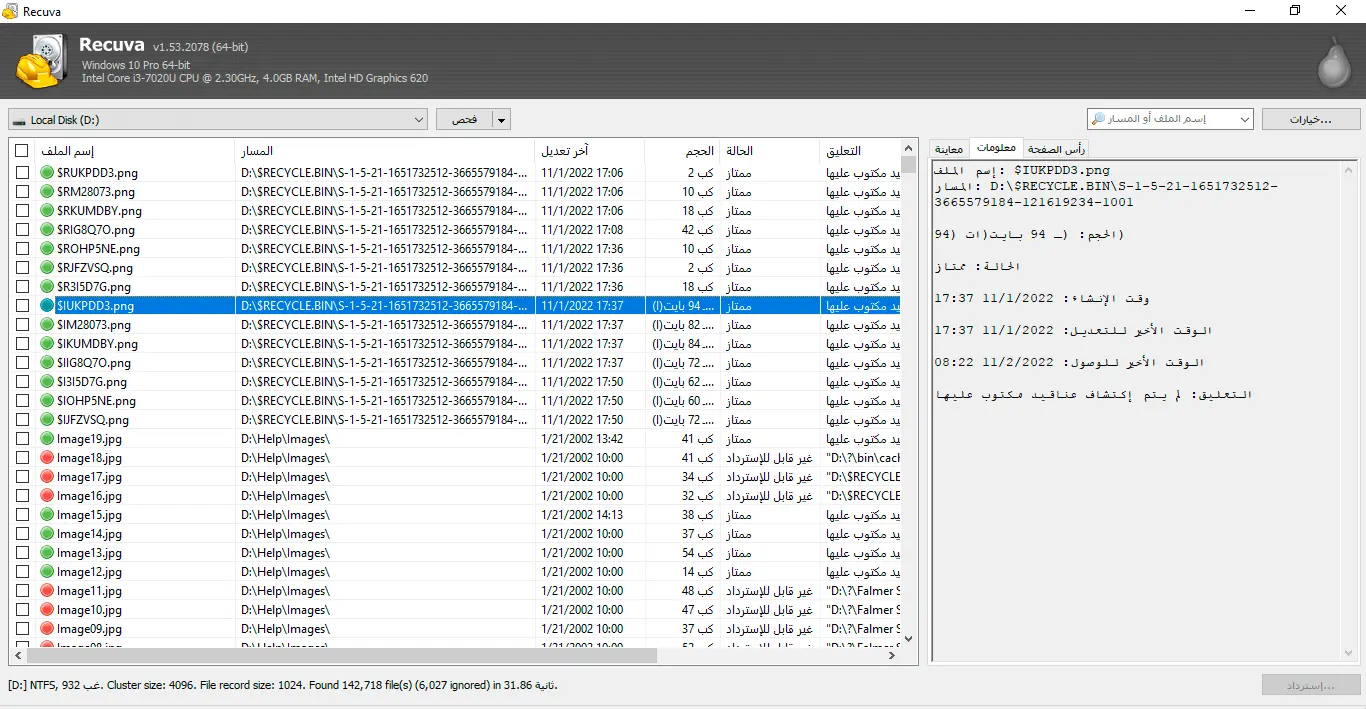Click the Piriform pear logo icon
This screenshot has height=709, width=1366.
click(x=1333, y=63)
